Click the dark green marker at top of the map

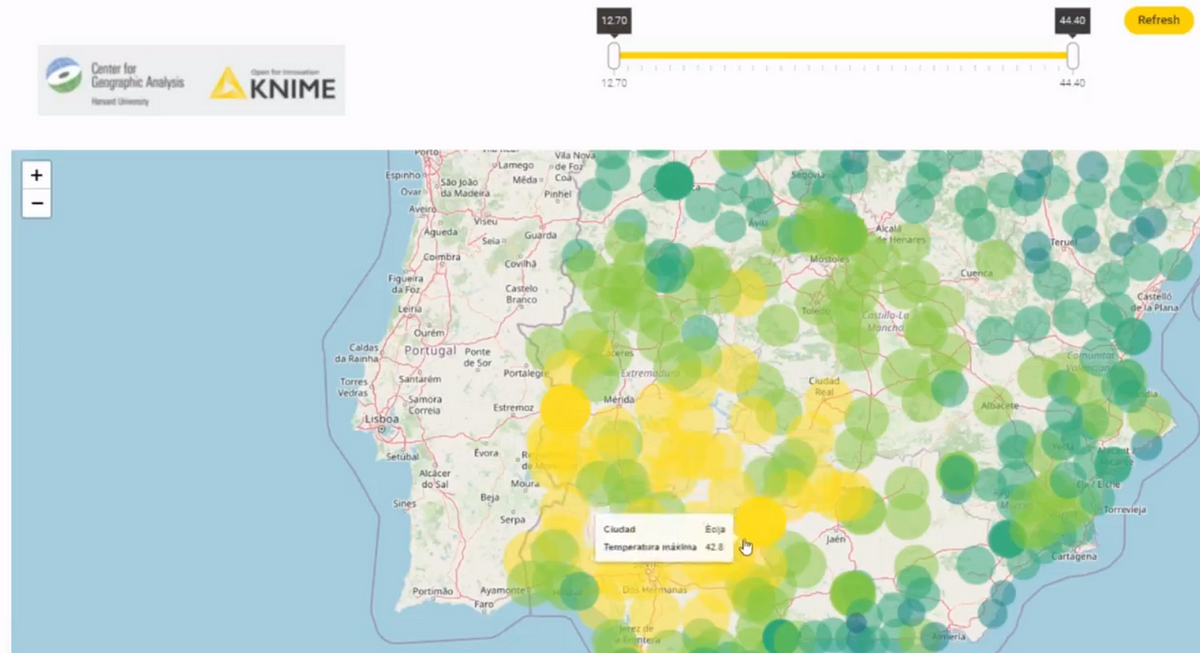(x=674, y=181)
